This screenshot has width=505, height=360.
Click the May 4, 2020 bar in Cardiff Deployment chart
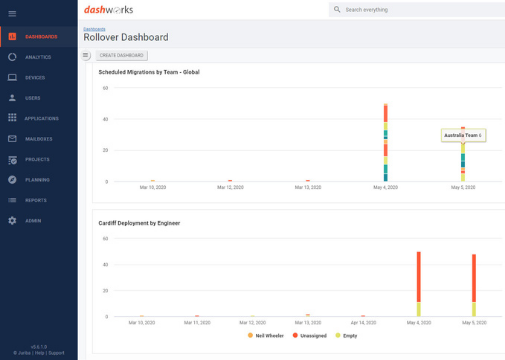419,284
